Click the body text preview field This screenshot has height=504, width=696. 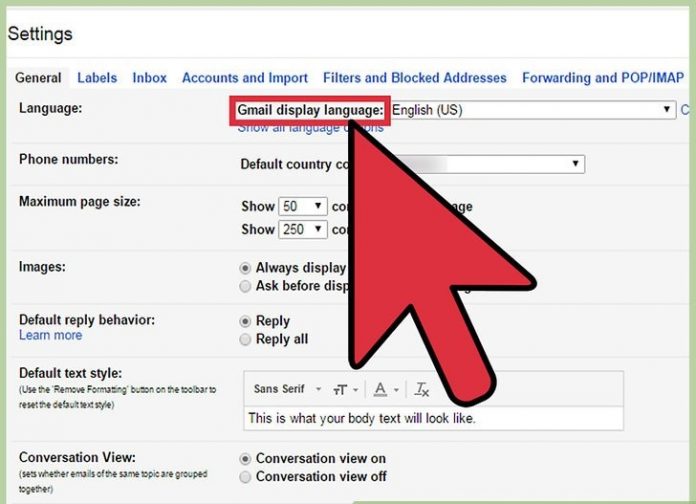[x=432, y=418]
